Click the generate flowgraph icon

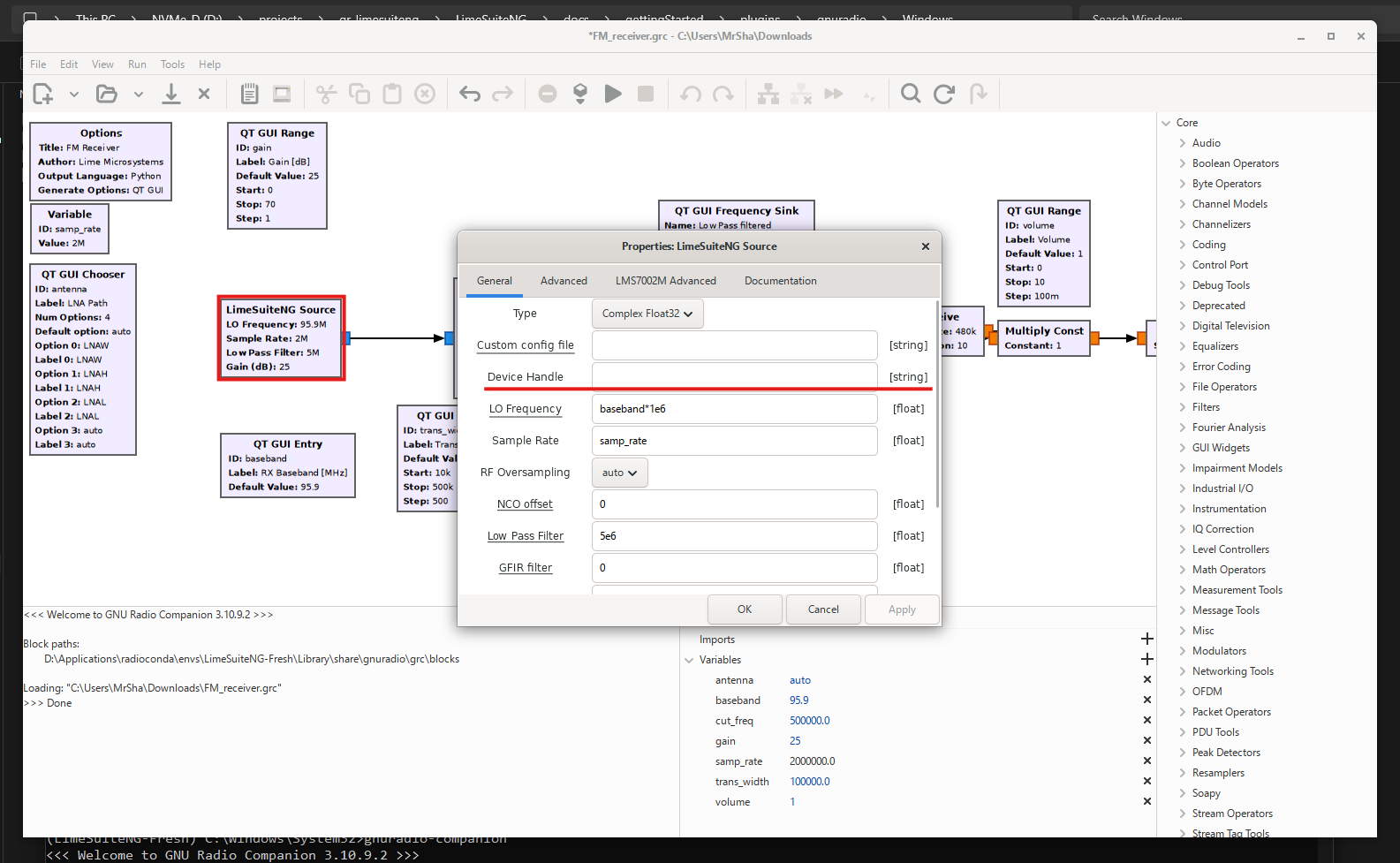coord(580,94)
